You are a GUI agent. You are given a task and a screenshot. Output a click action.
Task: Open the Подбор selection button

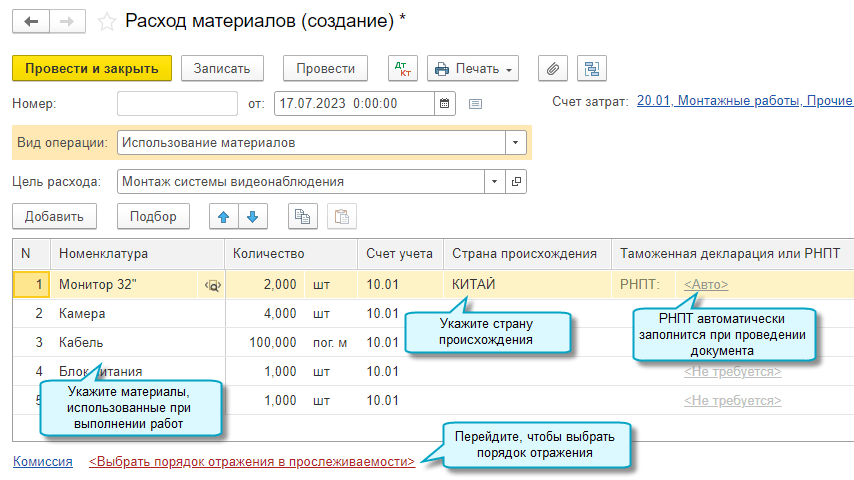153,216
